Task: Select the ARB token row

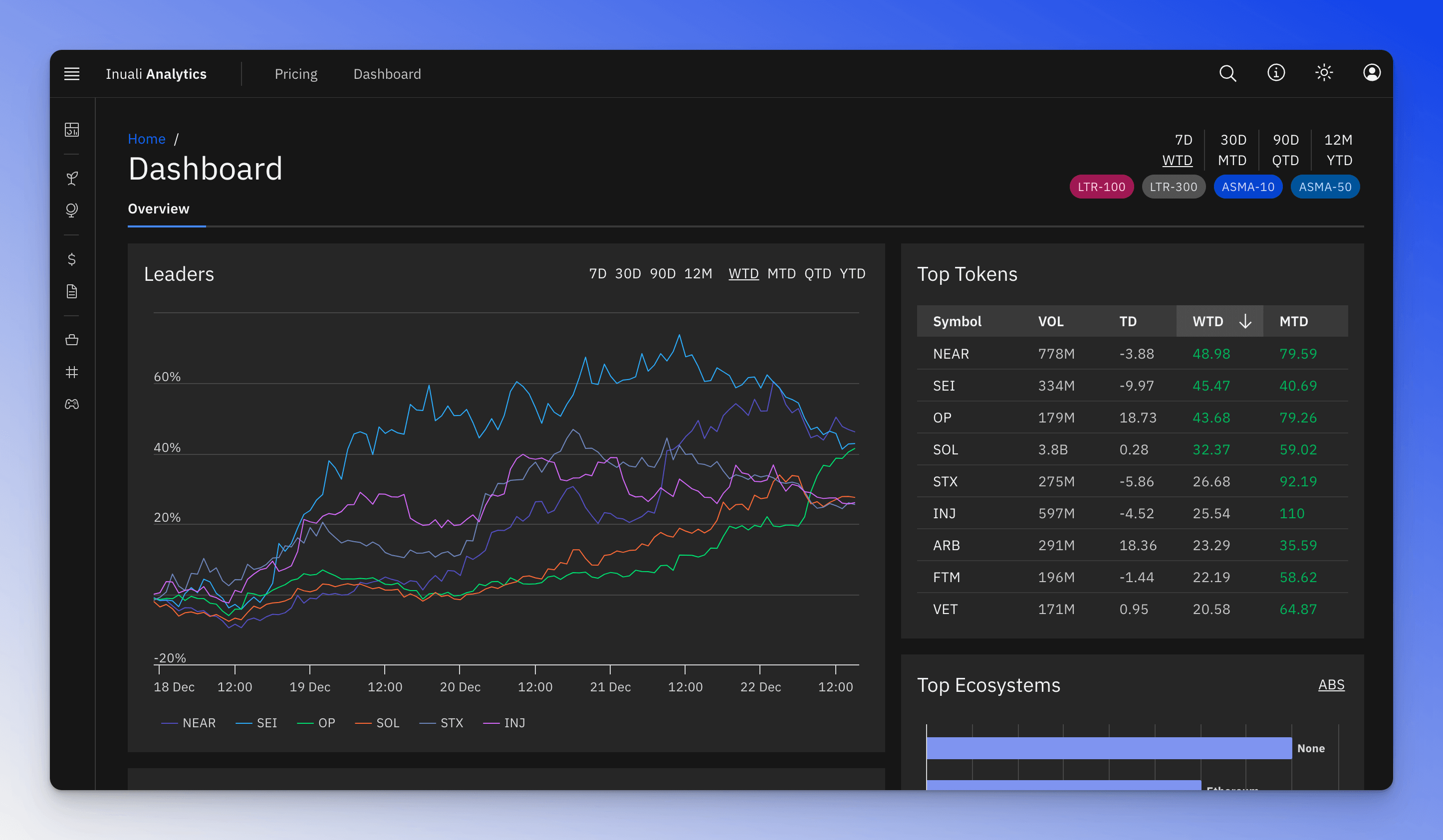Action: (1132, 545)
